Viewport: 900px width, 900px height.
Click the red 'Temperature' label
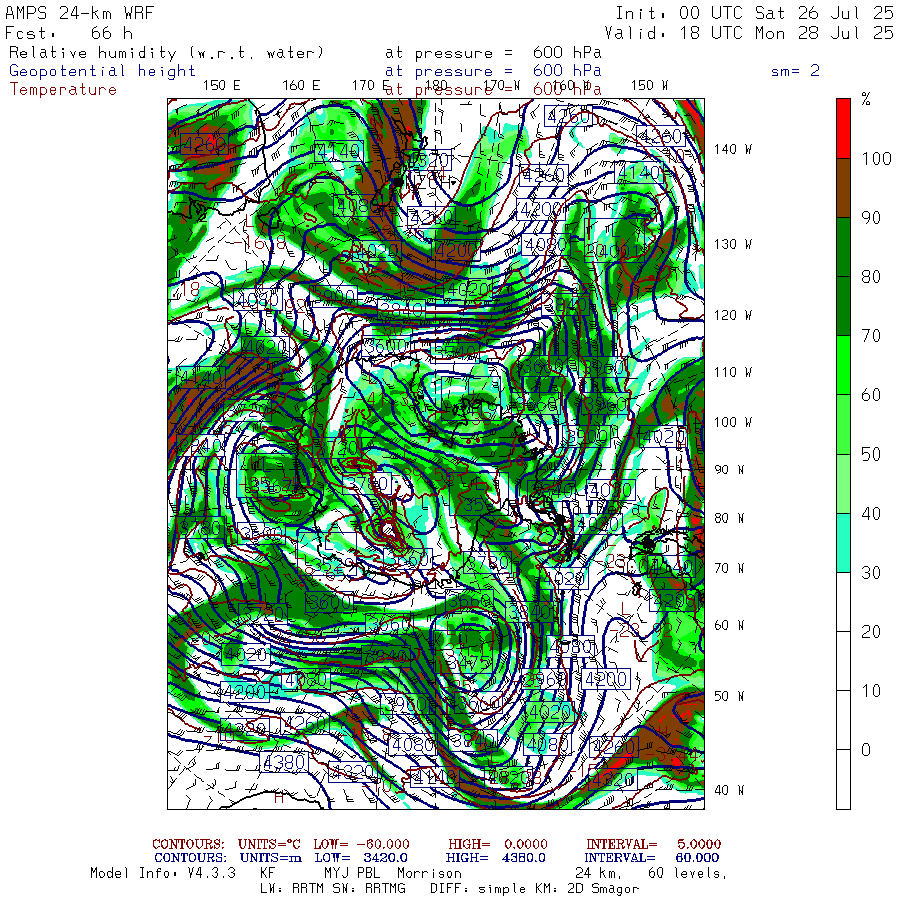tap(63, 90)
